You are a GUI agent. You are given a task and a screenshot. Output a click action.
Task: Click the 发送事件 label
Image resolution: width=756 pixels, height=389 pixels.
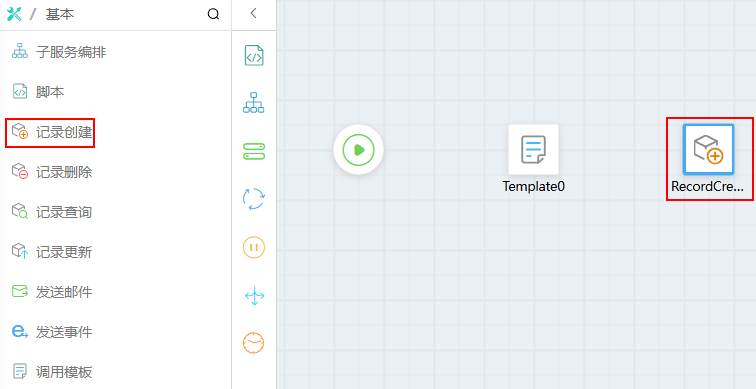(x=64, y=332)
